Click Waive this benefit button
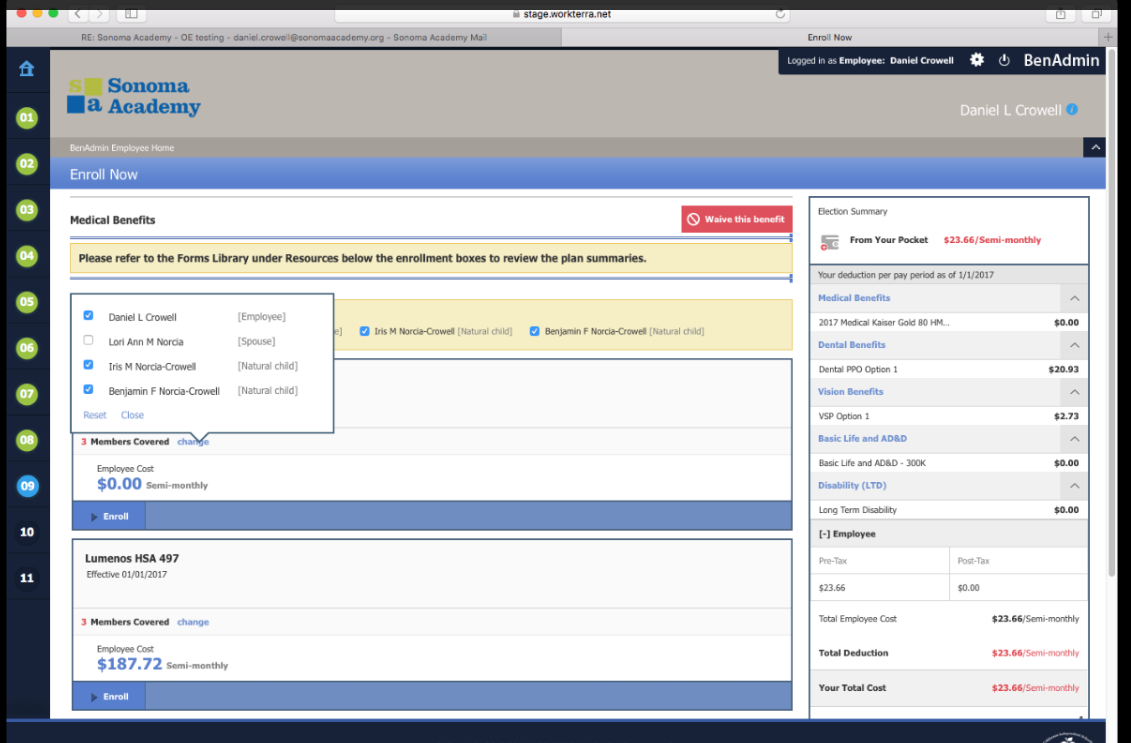The image size is (1131, 743). pos(736,219)
